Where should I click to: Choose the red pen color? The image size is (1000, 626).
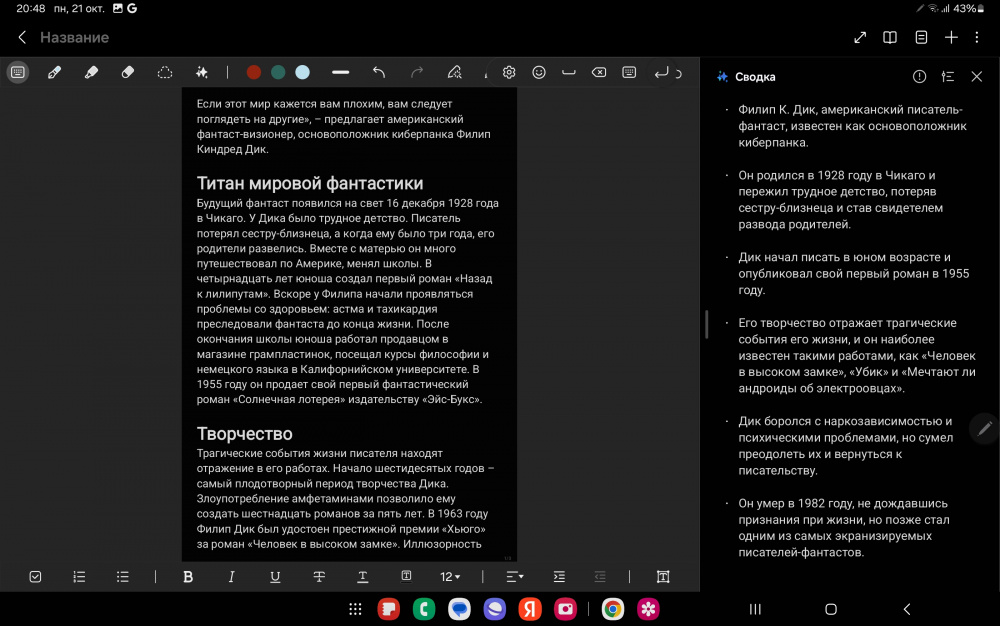pos(253,72)
